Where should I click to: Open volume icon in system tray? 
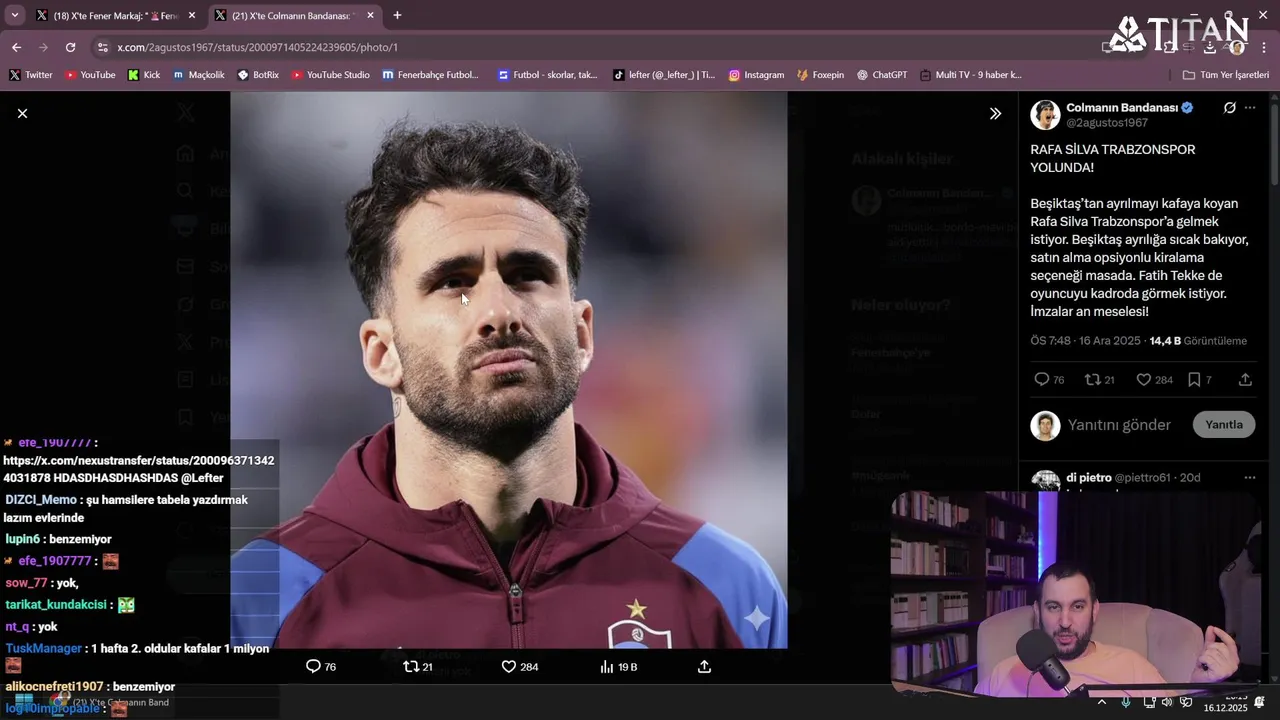[x=1167, y=702]
